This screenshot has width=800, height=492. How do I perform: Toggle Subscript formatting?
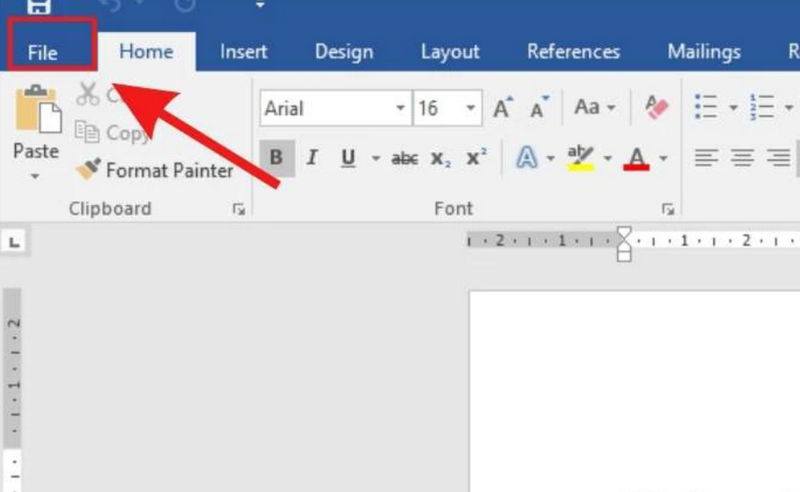(441, 159)
